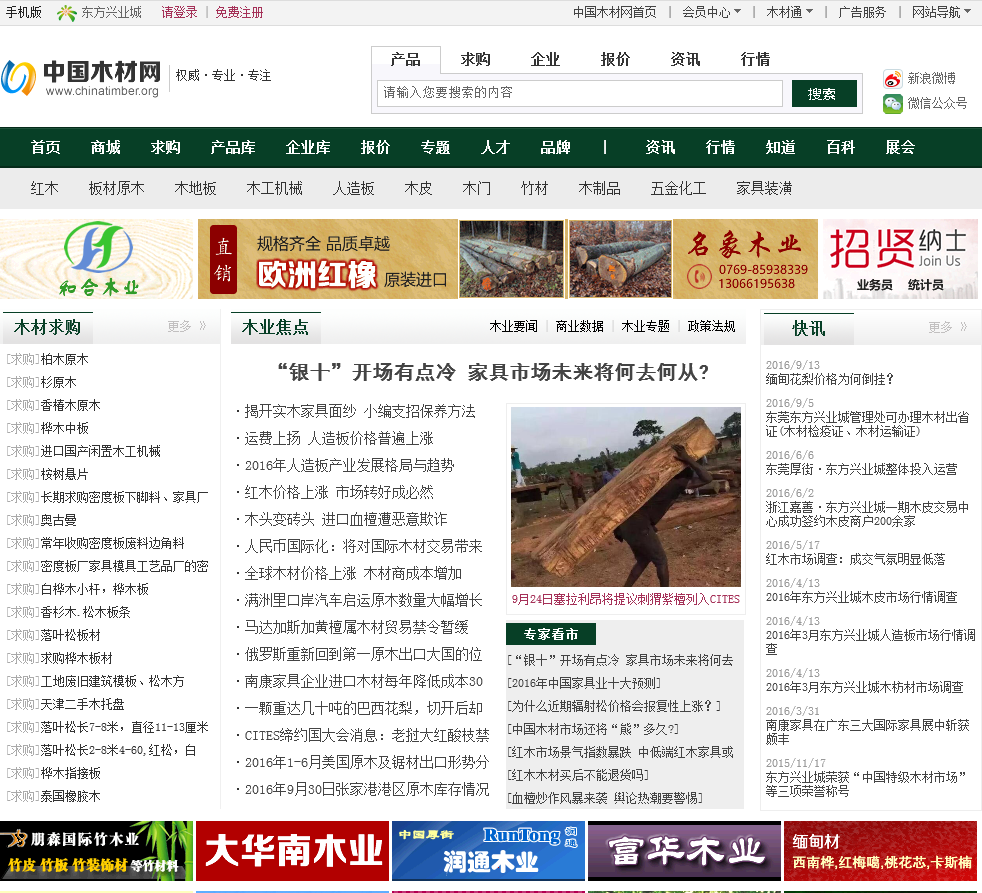The height and width of the screenshot is (893, 982).
Task: Select the 企业 search tab
Action: coord(545,59)
